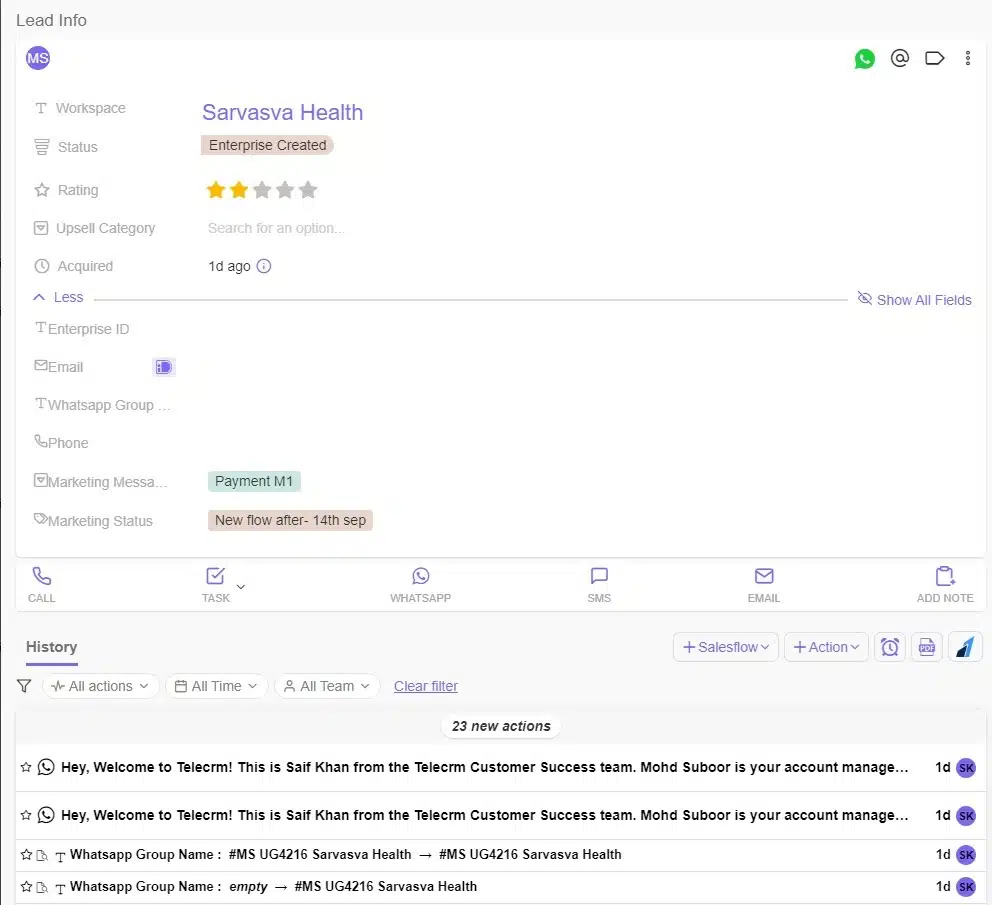Click the Clear filter link
The height and width of the screenshot is (905, 992).
pyautogui.click(x=426, y=686)
